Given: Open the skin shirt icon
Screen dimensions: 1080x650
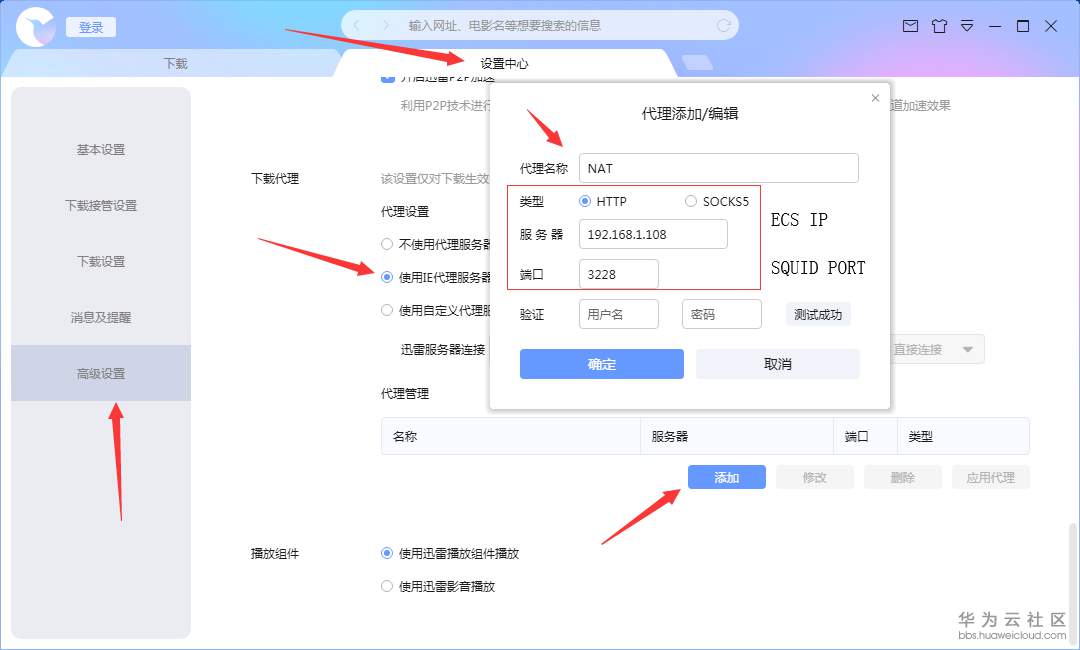Looking at the screenshot, I should point(939,26).
